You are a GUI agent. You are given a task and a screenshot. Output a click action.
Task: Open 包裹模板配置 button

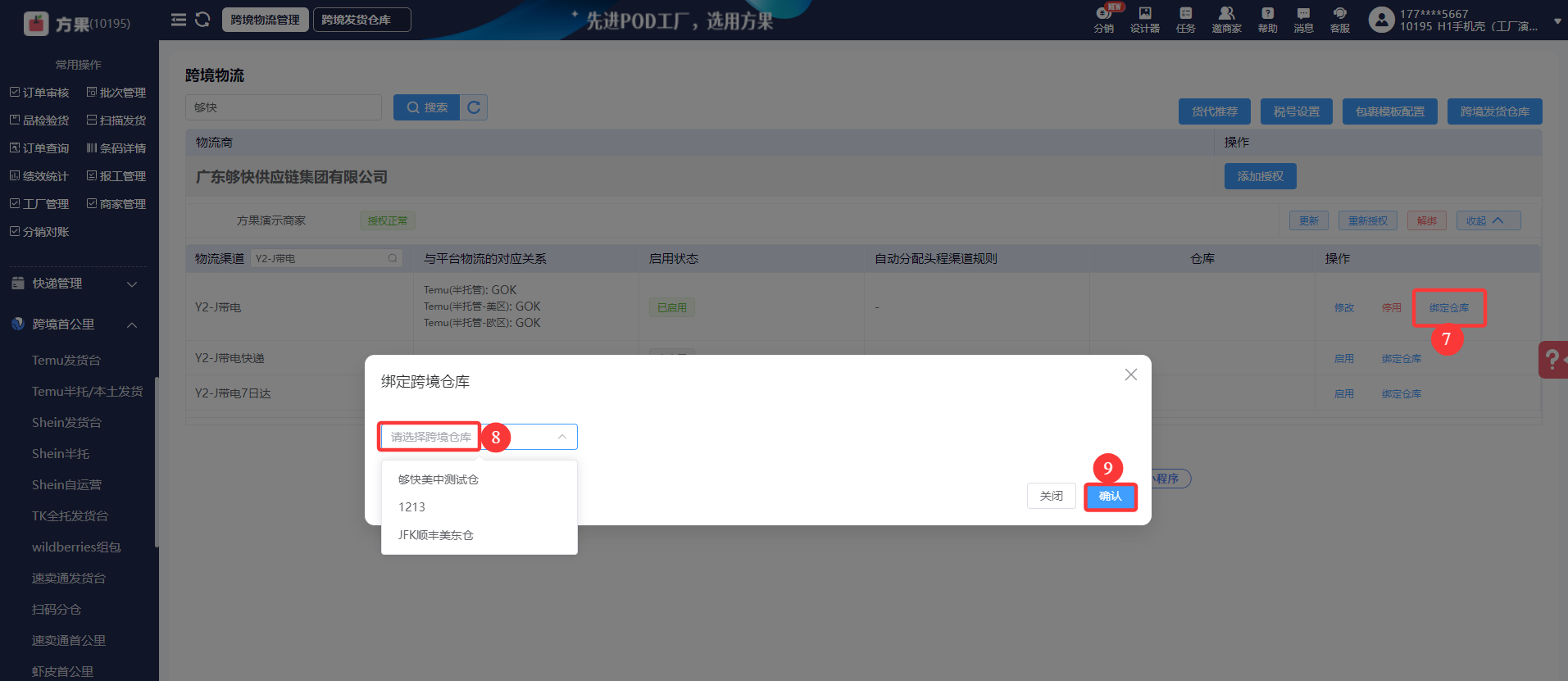[x=1390, y=111]
